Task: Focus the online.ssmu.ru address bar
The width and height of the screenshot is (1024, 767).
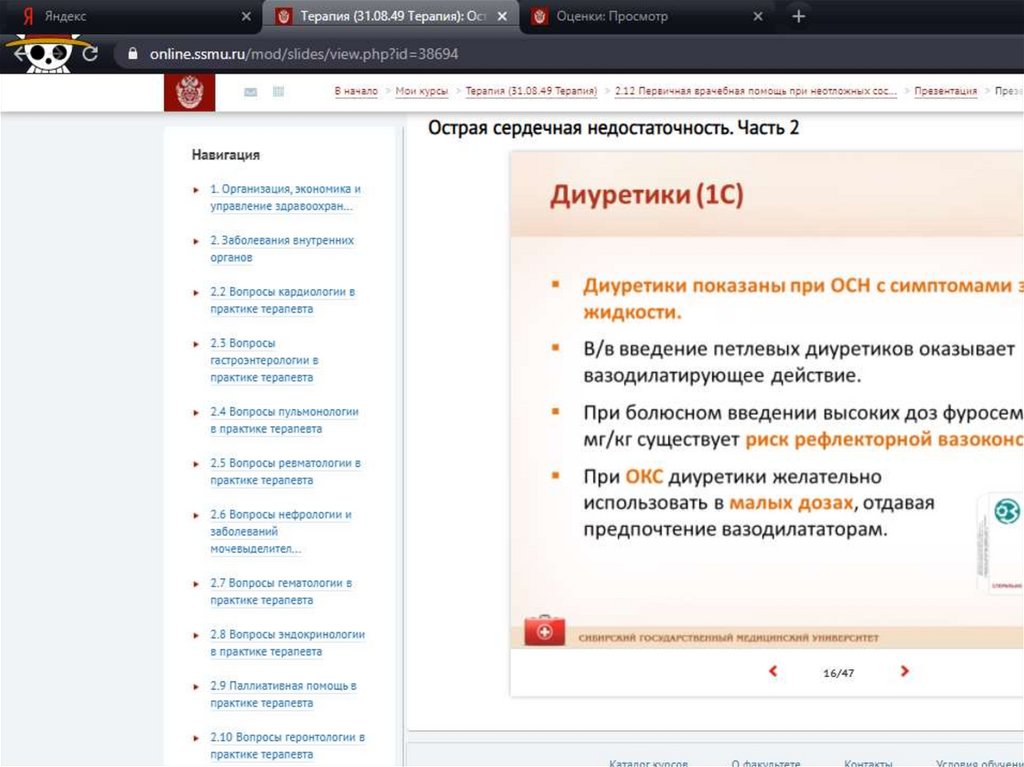Action: coord(304,54)
